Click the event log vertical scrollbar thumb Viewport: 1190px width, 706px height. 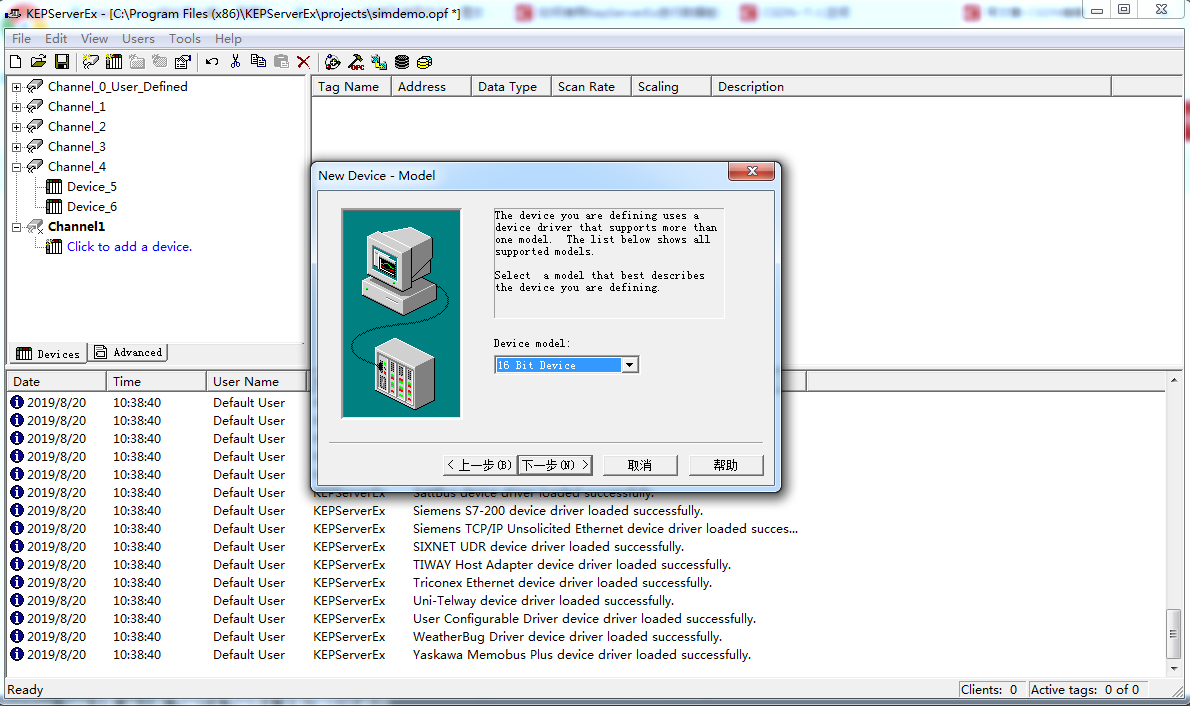pos(1174,634)
